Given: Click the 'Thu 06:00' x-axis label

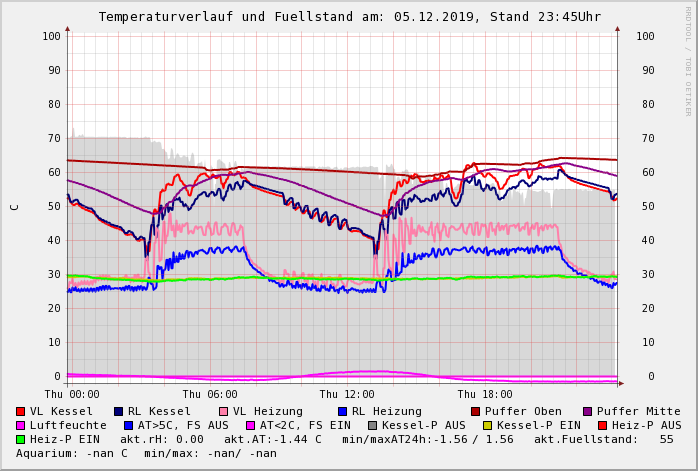Looking at the screenshot, I should pyautogui.click(x=210, y=394).
